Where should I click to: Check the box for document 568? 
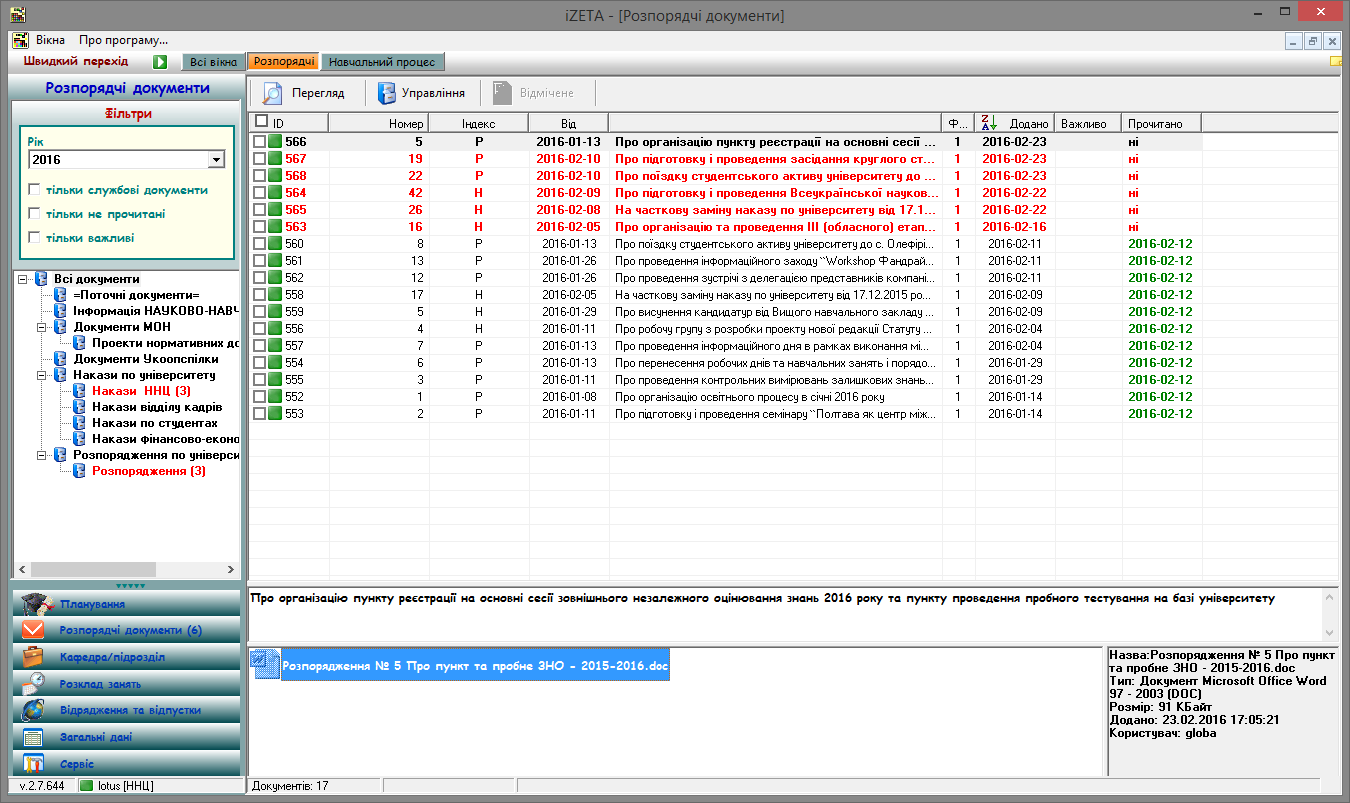tap(260, 176)
